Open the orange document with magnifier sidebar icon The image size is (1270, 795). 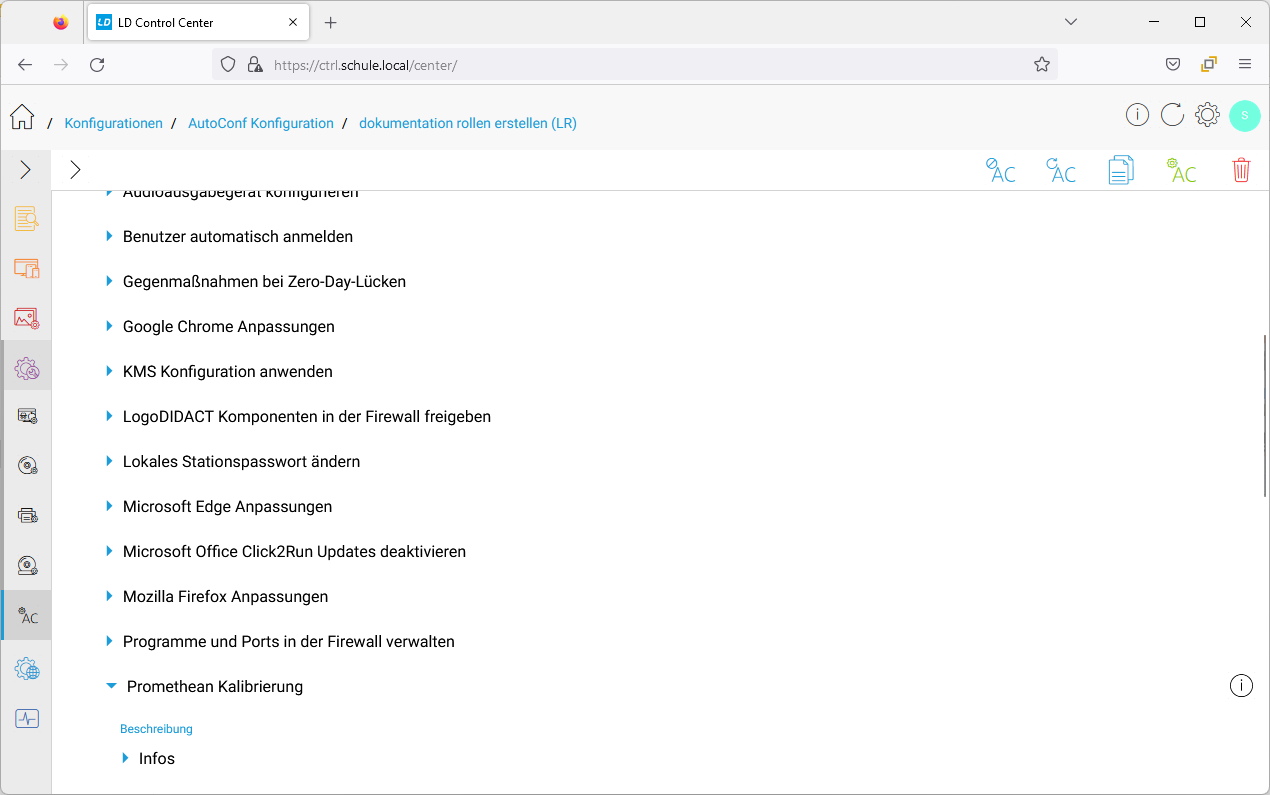(27, 219)
